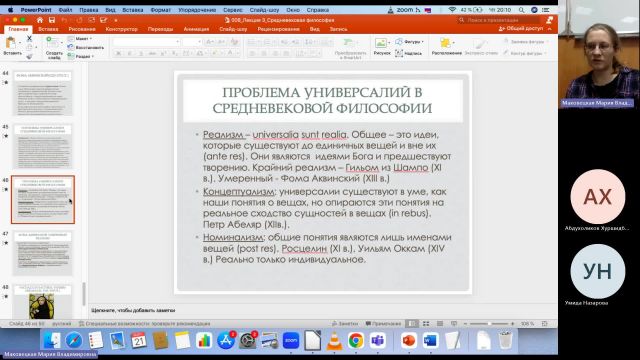
Task: Insert picture via Рисунок icon
Action: pos(381,46)
